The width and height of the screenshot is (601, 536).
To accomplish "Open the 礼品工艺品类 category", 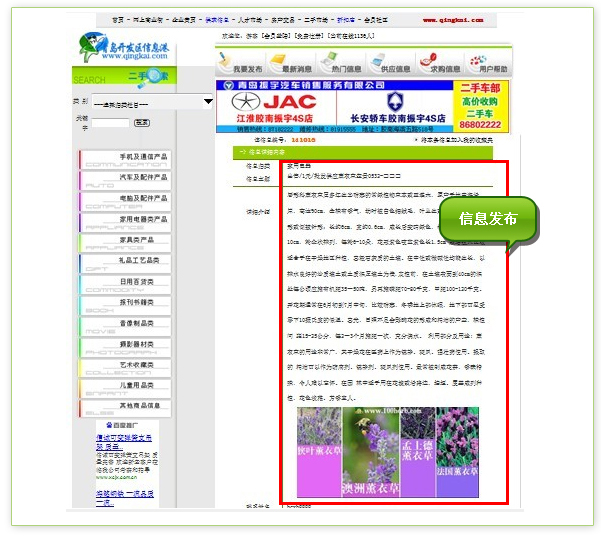I will (125, 264).
